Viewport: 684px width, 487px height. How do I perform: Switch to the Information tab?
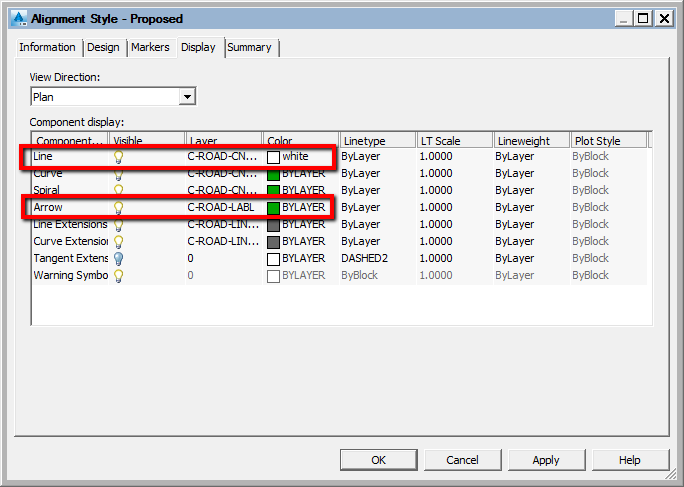47,47
